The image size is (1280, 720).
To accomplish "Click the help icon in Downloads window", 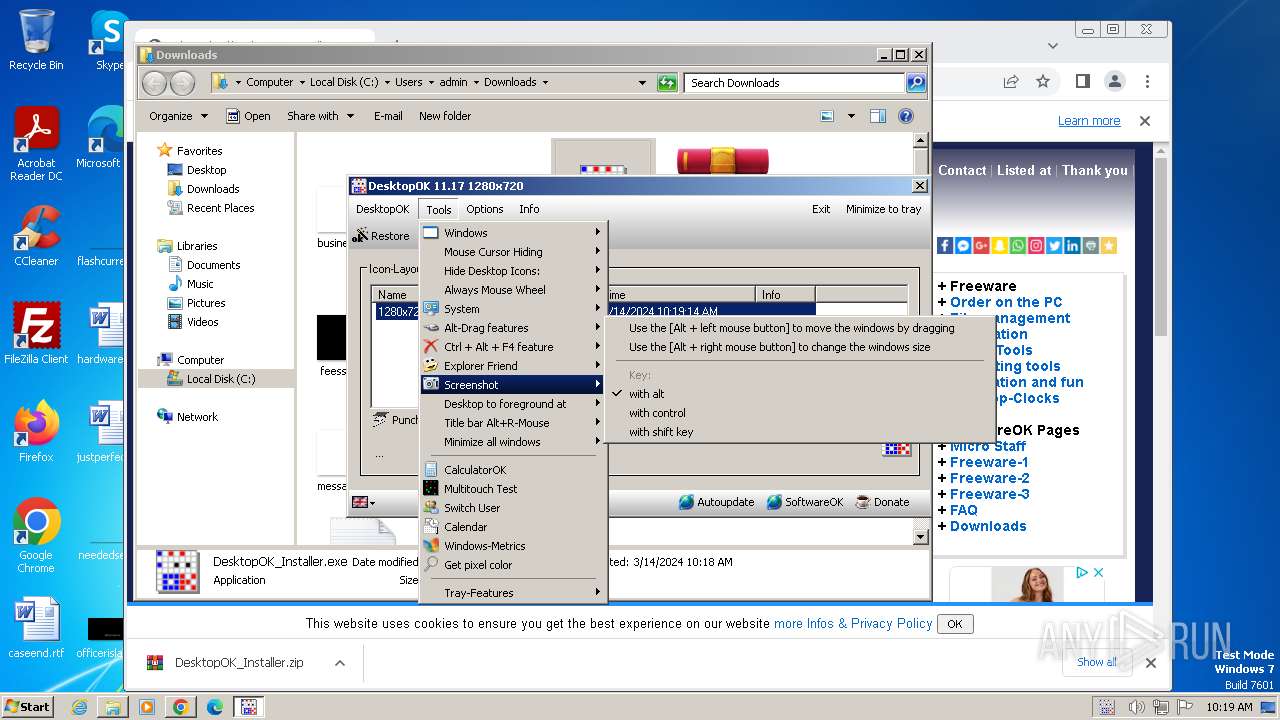I will coord(906,116).
